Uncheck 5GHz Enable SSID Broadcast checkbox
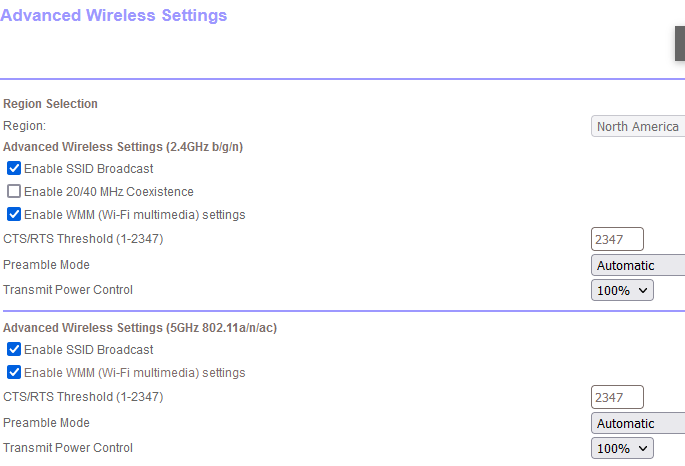 pos(14,349)
